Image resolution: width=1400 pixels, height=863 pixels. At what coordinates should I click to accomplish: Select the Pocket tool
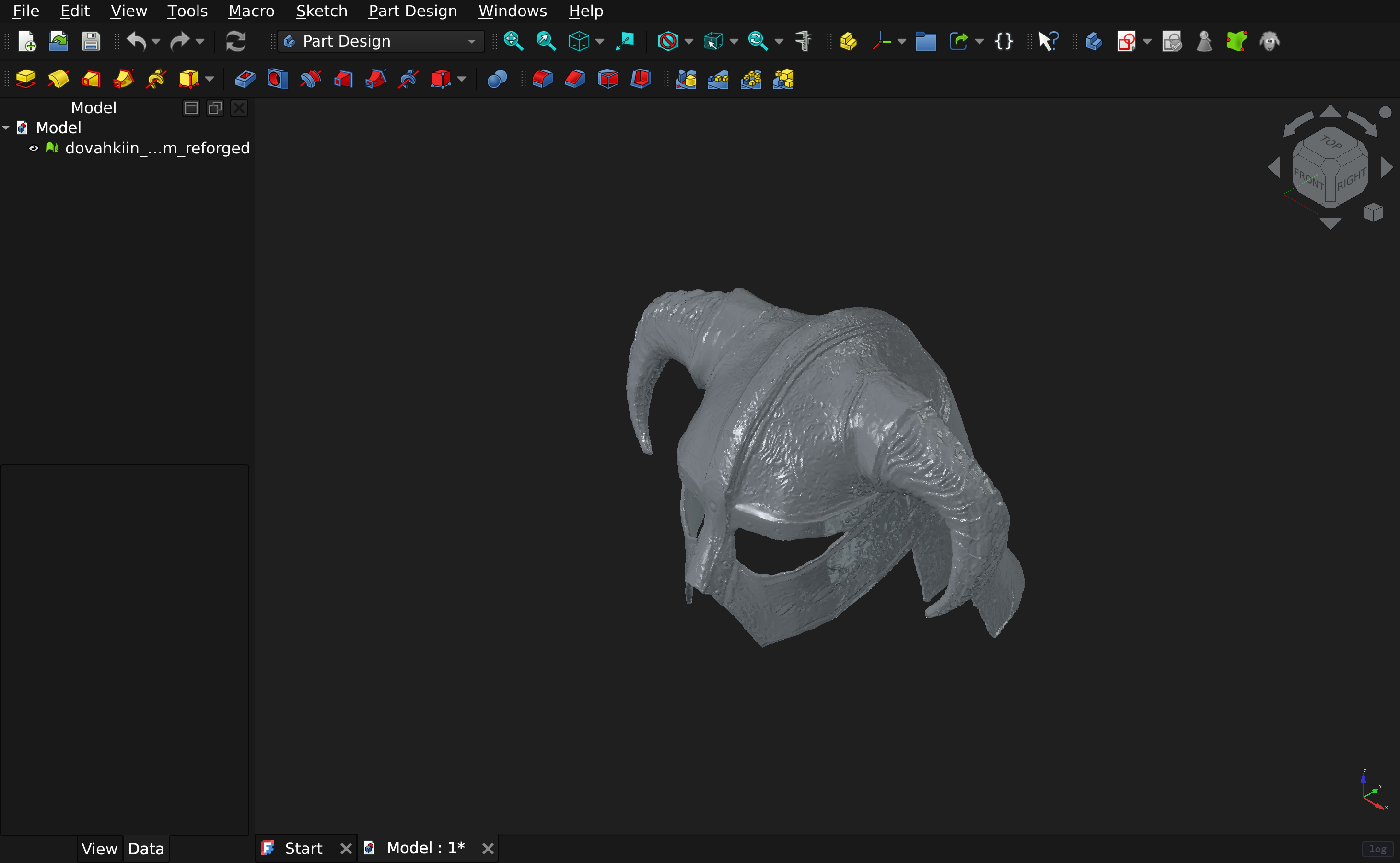click(x=245, y=79)
